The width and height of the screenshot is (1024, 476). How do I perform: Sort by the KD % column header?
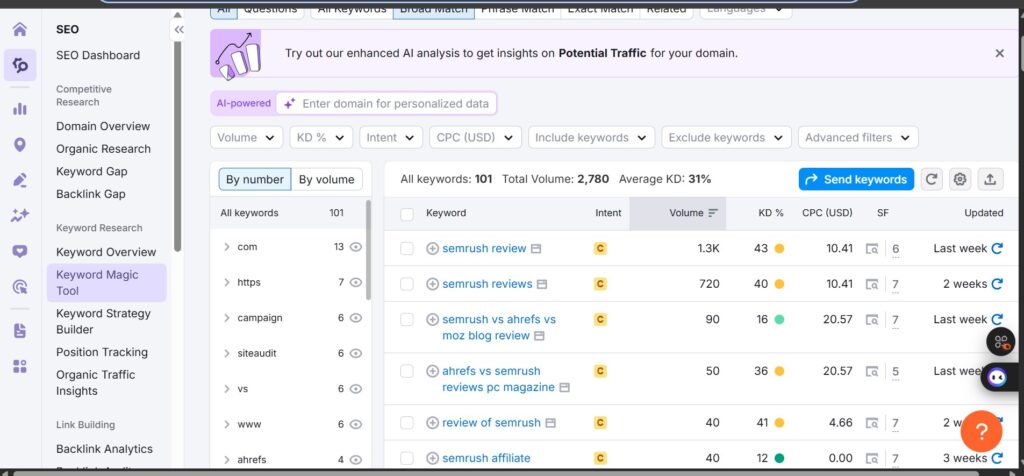(771, 213)
